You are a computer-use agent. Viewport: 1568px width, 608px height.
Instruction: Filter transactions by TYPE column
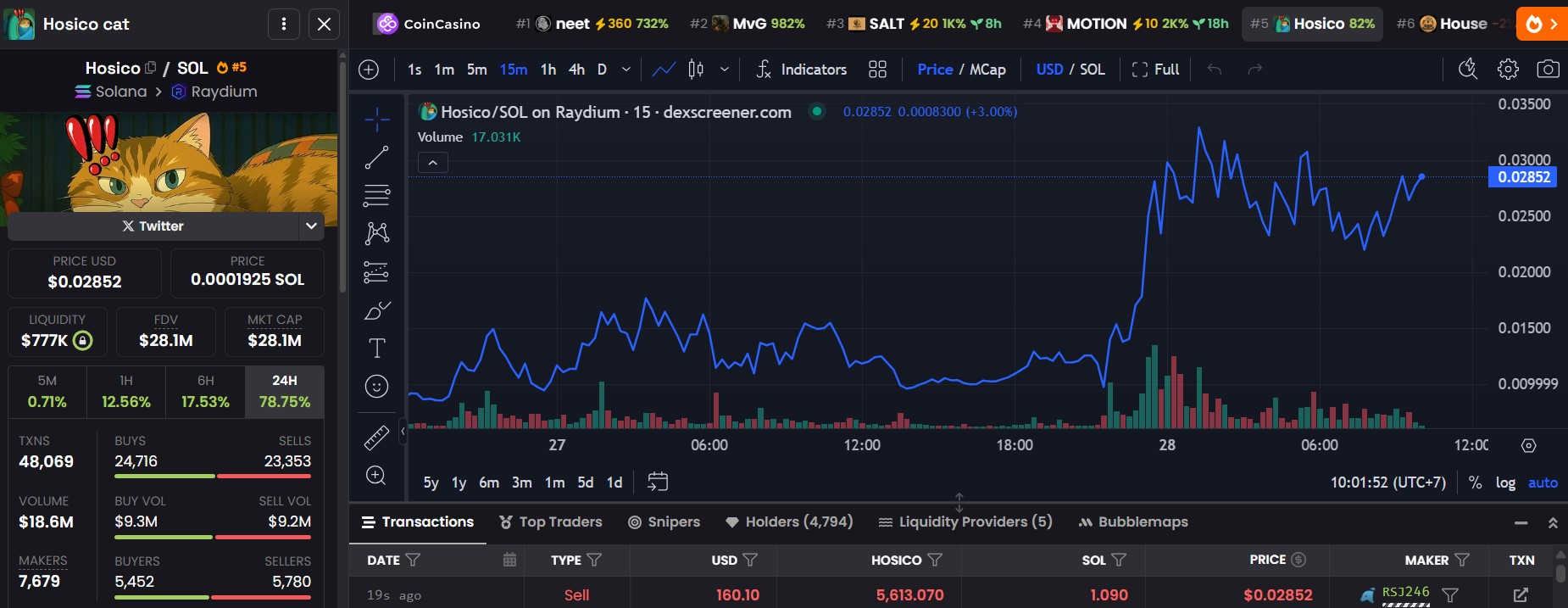click(594, 561)
